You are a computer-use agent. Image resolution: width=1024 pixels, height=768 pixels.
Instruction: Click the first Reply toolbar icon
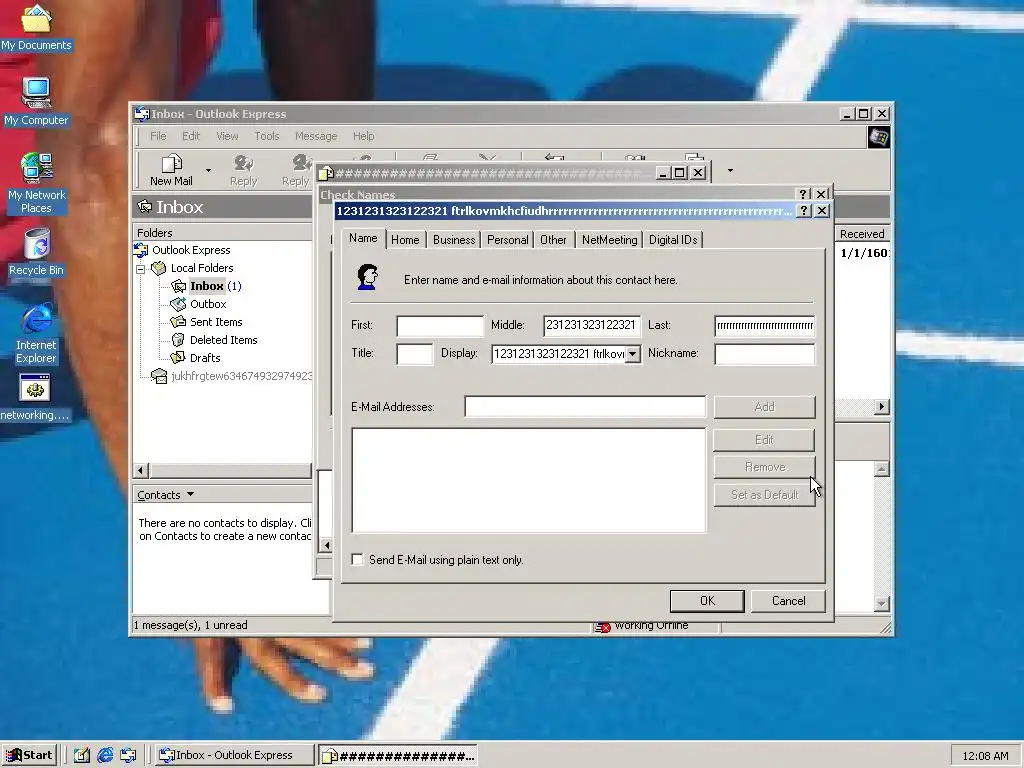[x=244, y=170]
